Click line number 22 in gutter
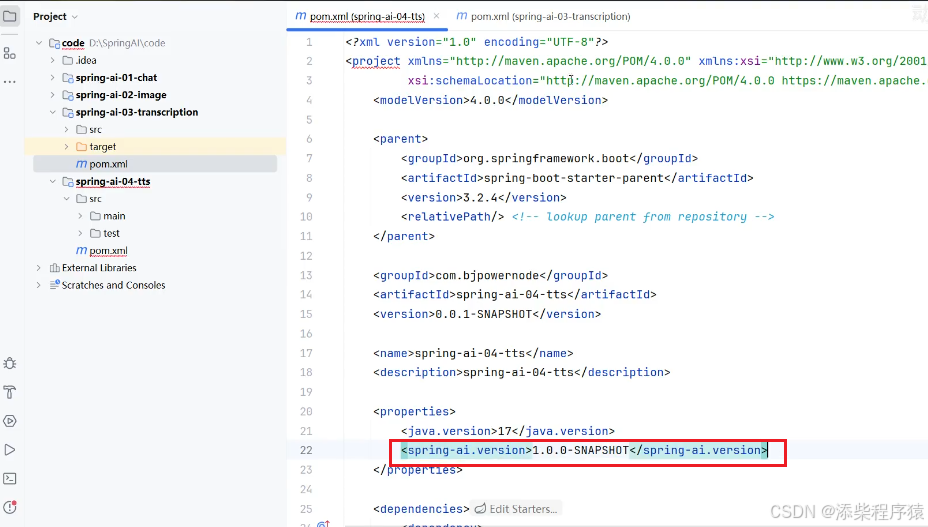Image resolution: width=928 pixels, height=527 pixels. coord(306,450)
